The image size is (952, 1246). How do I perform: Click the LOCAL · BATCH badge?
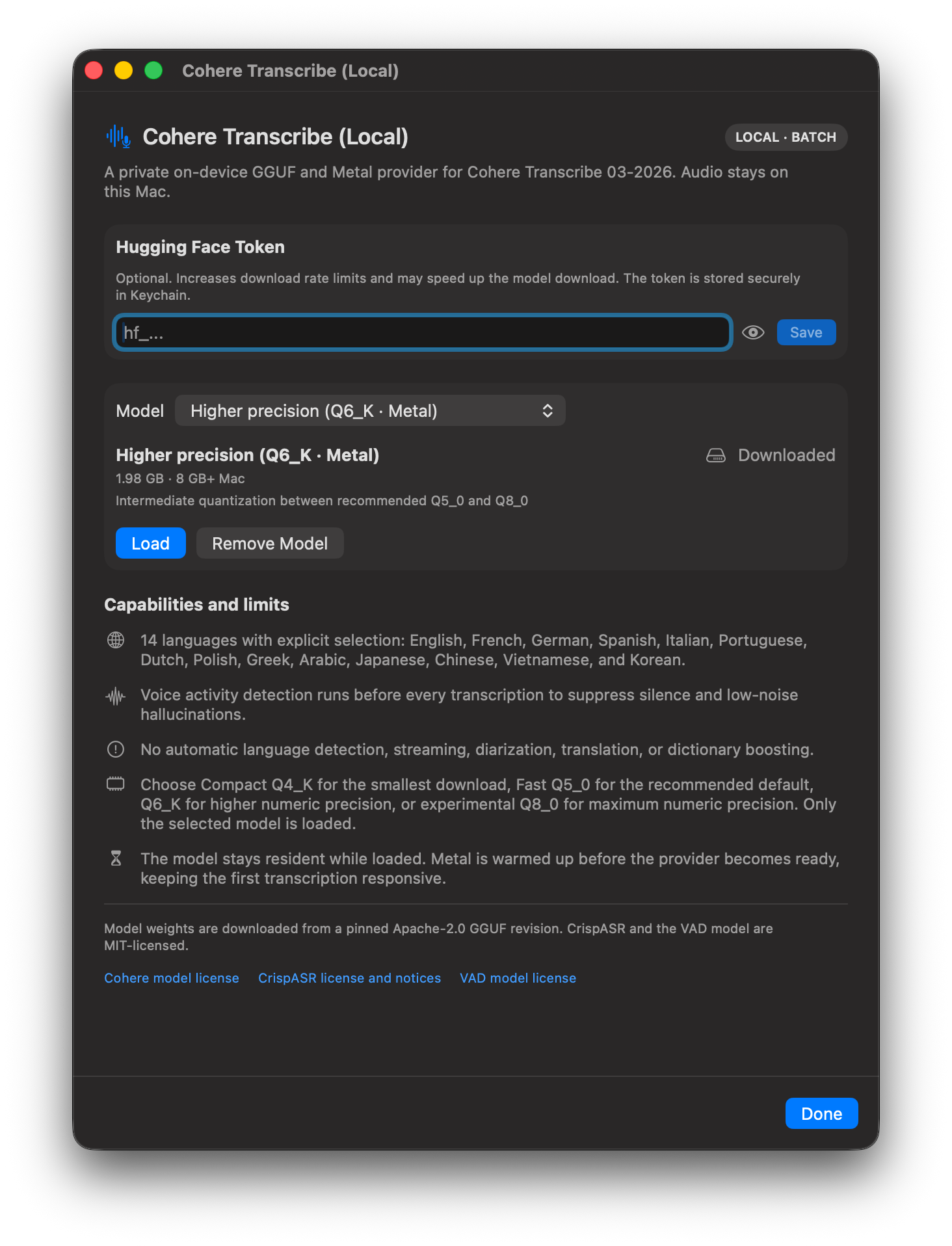click(x=786, y=137)
